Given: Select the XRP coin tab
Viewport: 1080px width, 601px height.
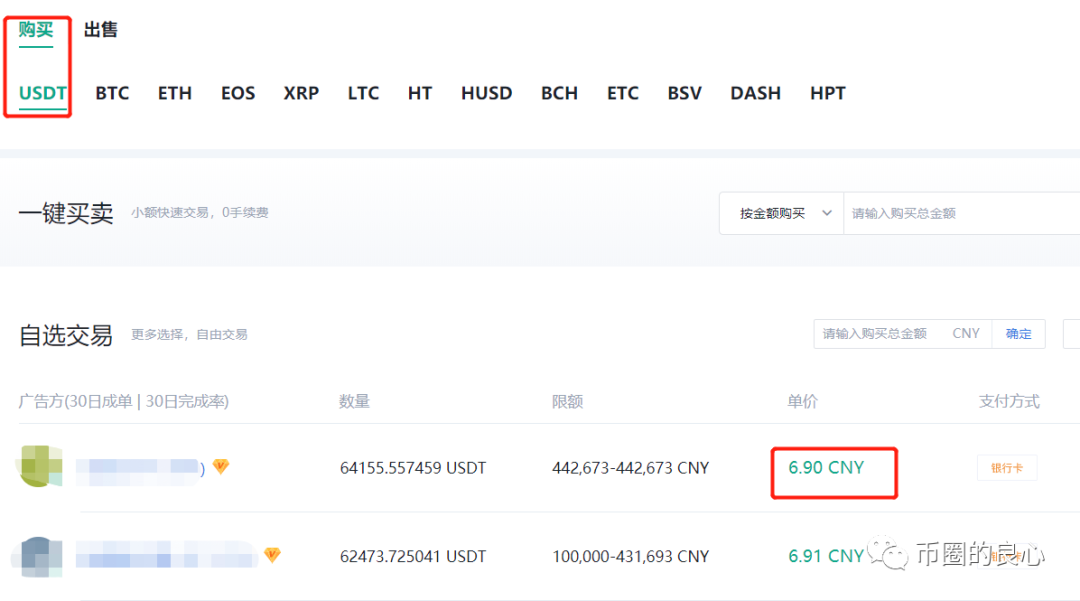Looking at the screenshot, I should click(x=301, y=93).
